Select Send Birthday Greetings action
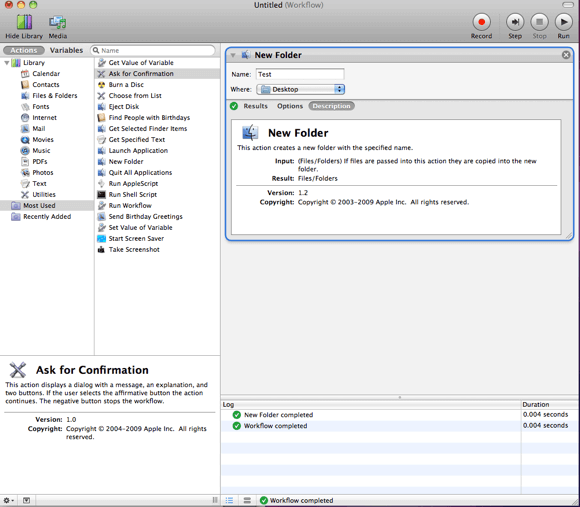The width and height of the screenshot is (580, 507). (x=145, y=217)
